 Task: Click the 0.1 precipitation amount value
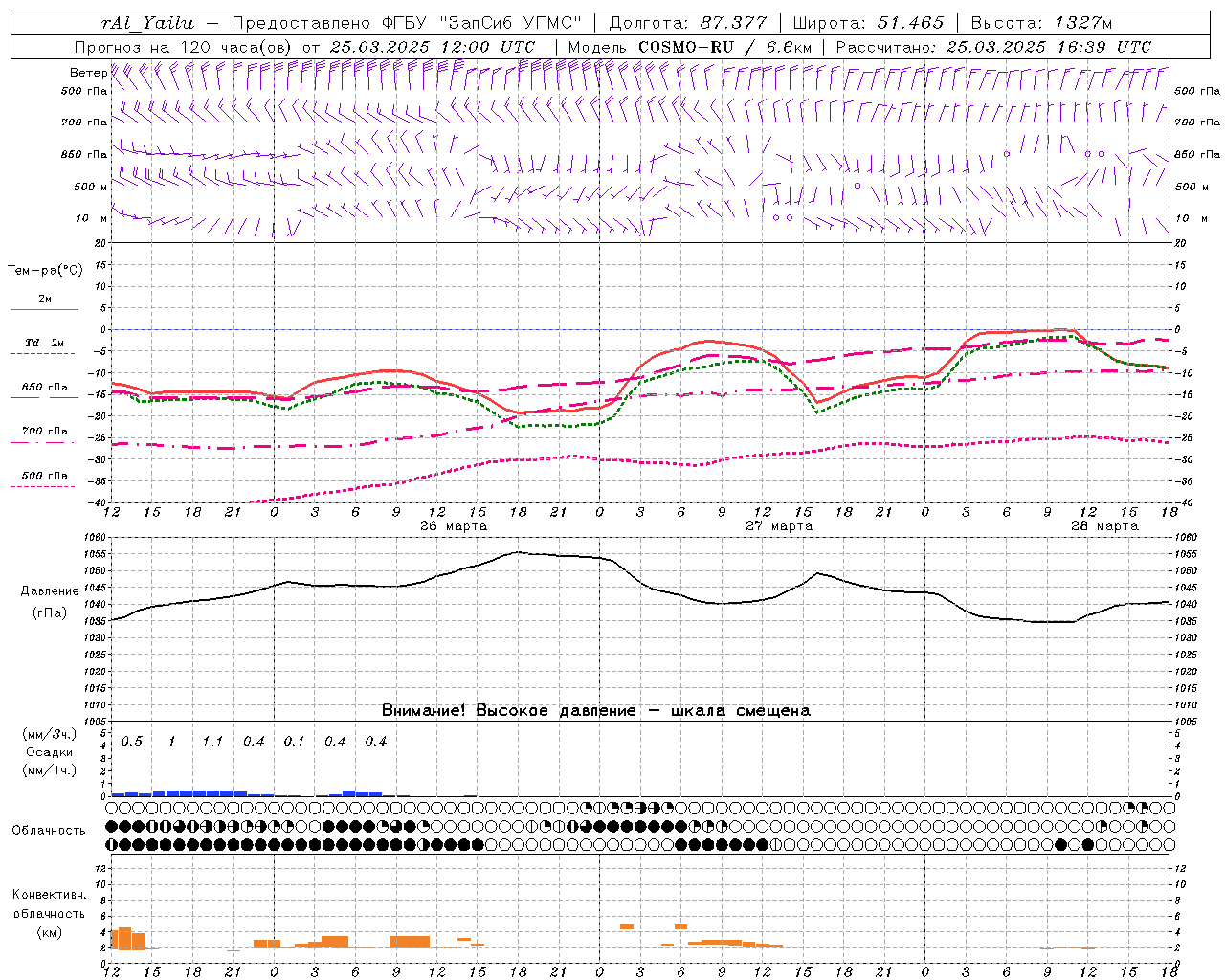[x=294, y=741]
